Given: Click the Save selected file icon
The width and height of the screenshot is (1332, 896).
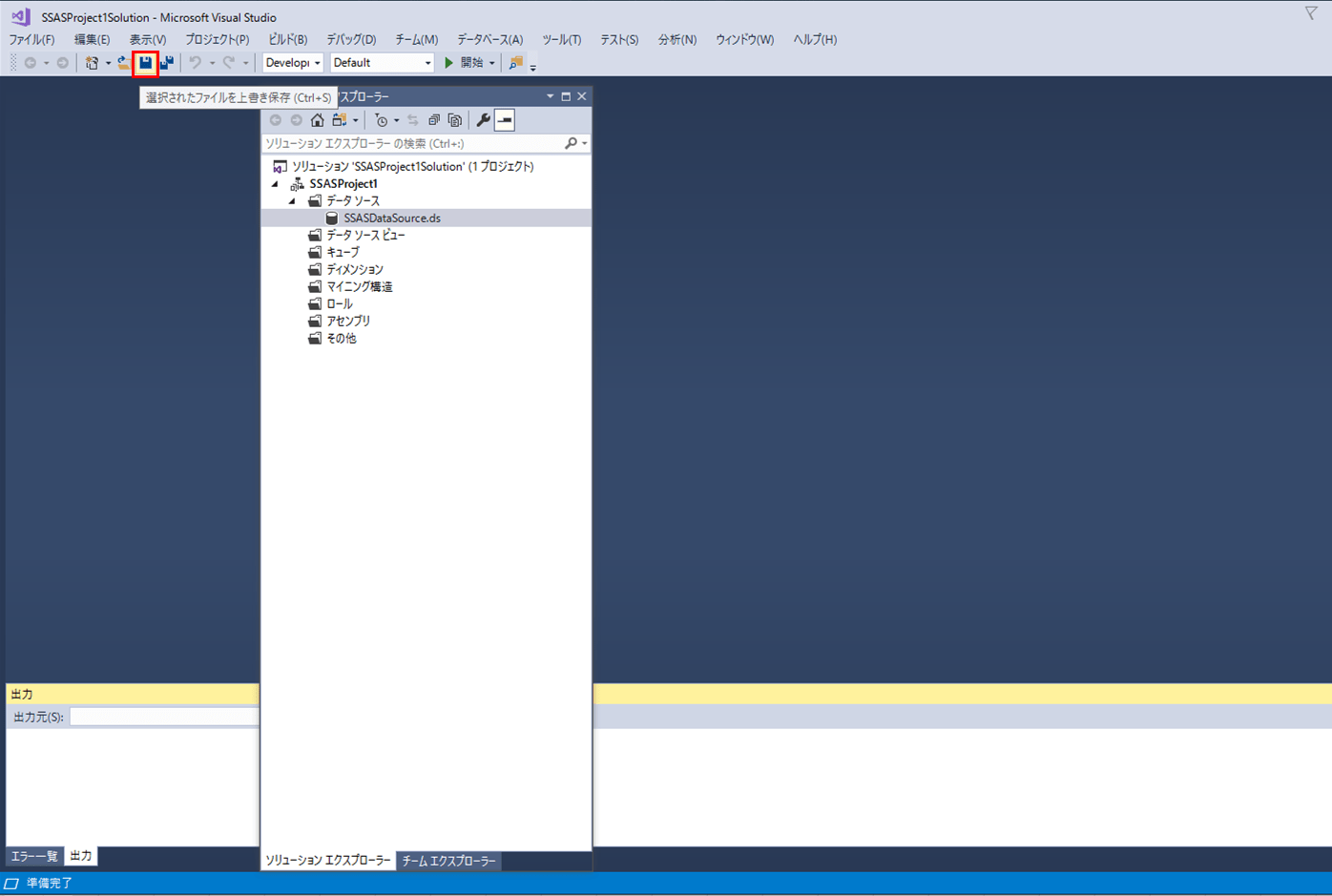Looking at the screenshot, I should [x=145, y=63].
